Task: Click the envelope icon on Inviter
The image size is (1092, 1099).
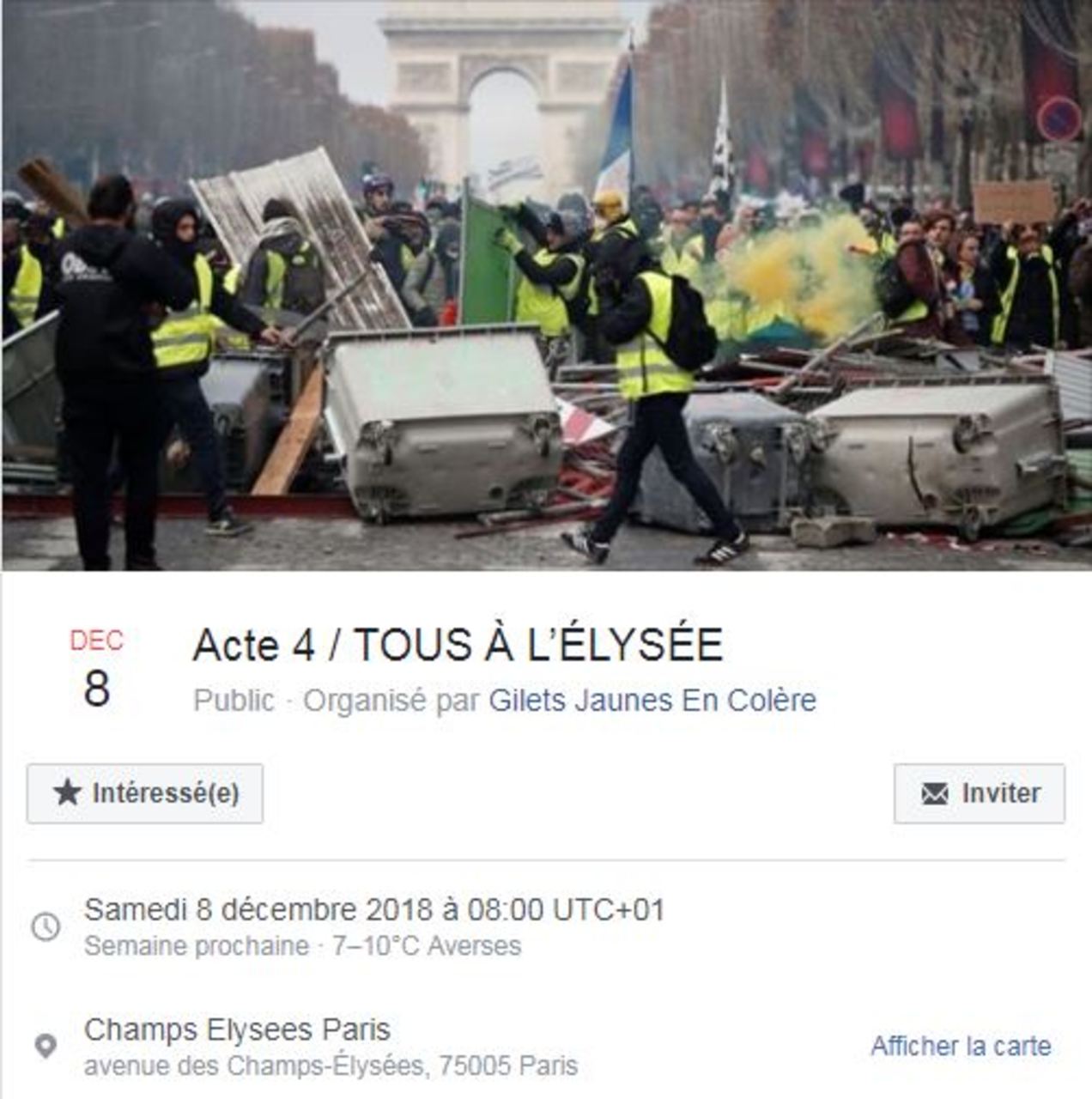Action: pyautogui.click(x=935, y=793)
